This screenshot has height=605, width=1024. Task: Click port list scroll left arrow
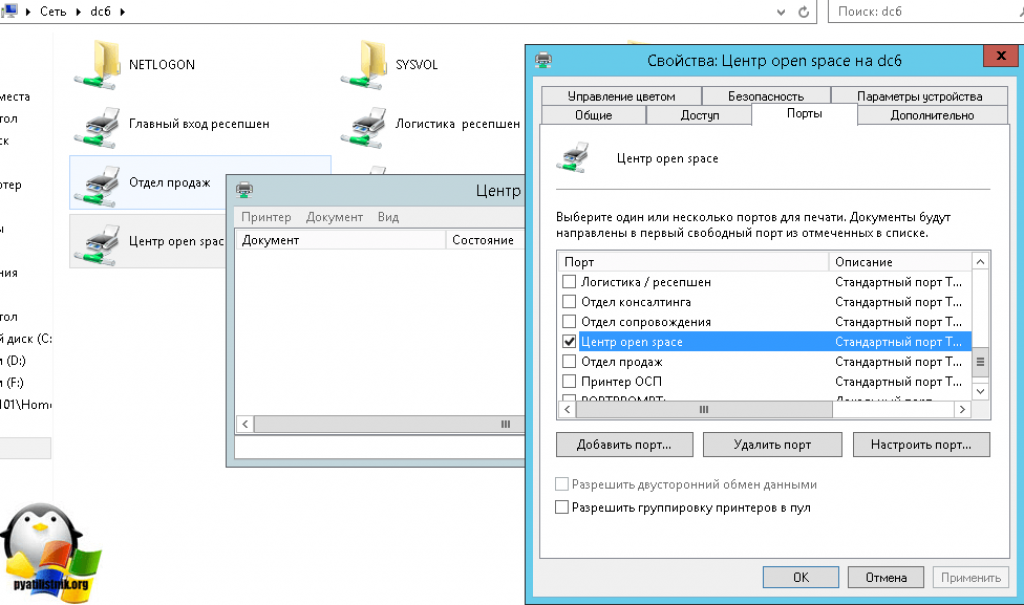pyautogui.click(x=568, y=410)
